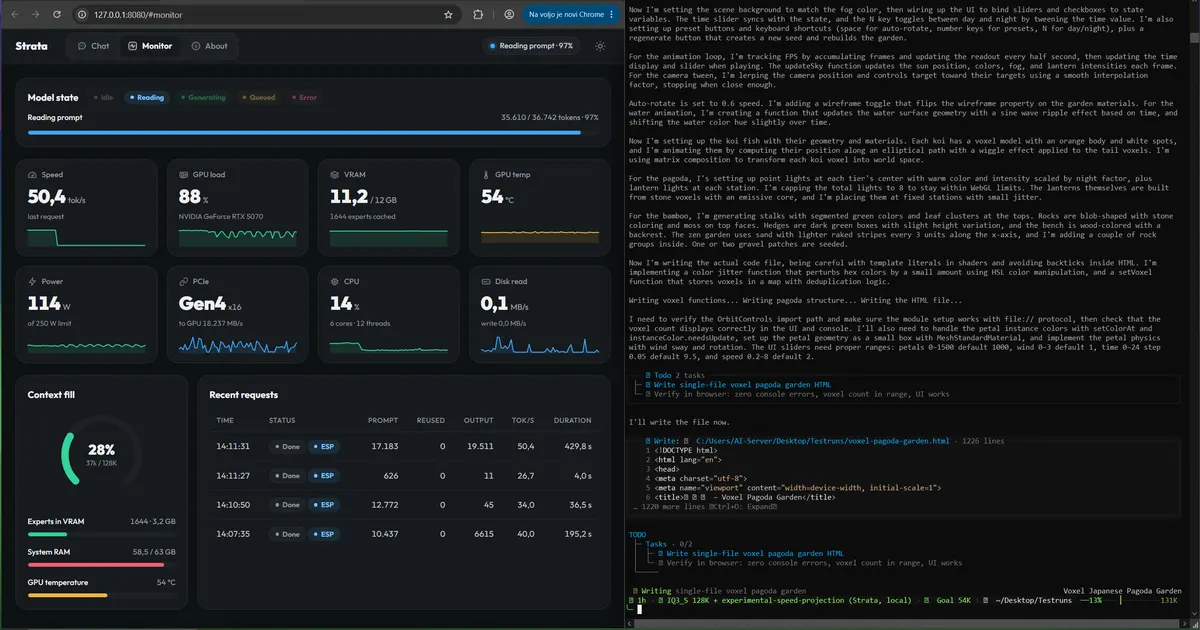The image size is (1200, 630).
Task: Click the duration value 195,2 s
Action: pyautogui.click(x=576, y=534)
